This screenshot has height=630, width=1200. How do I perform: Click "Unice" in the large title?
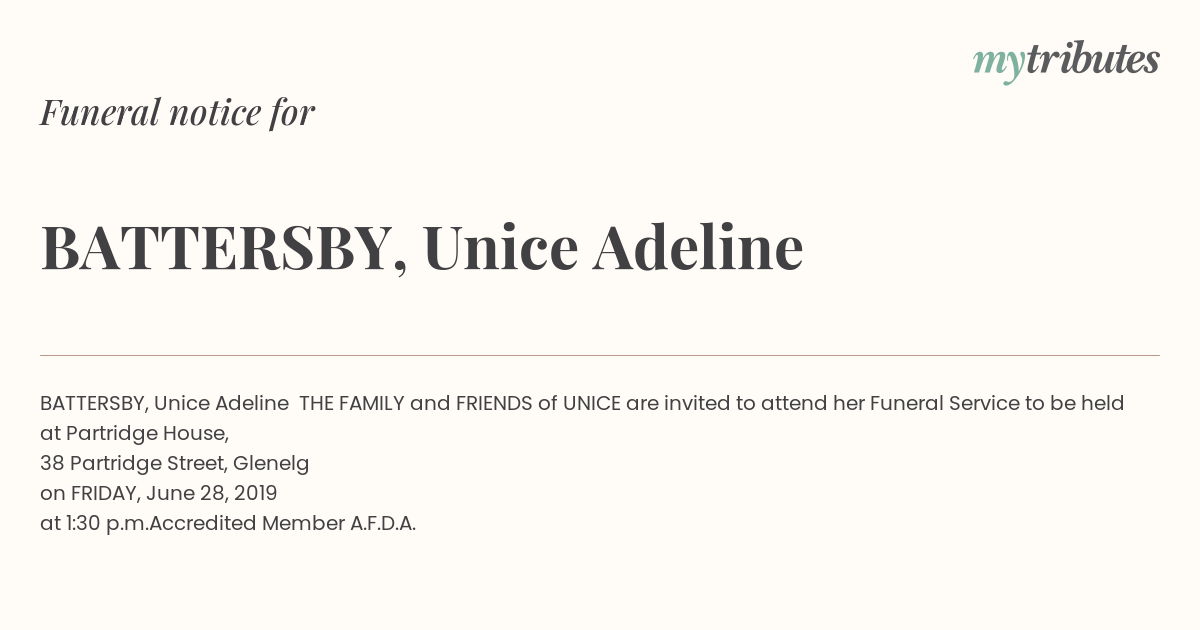coord(500,247)
